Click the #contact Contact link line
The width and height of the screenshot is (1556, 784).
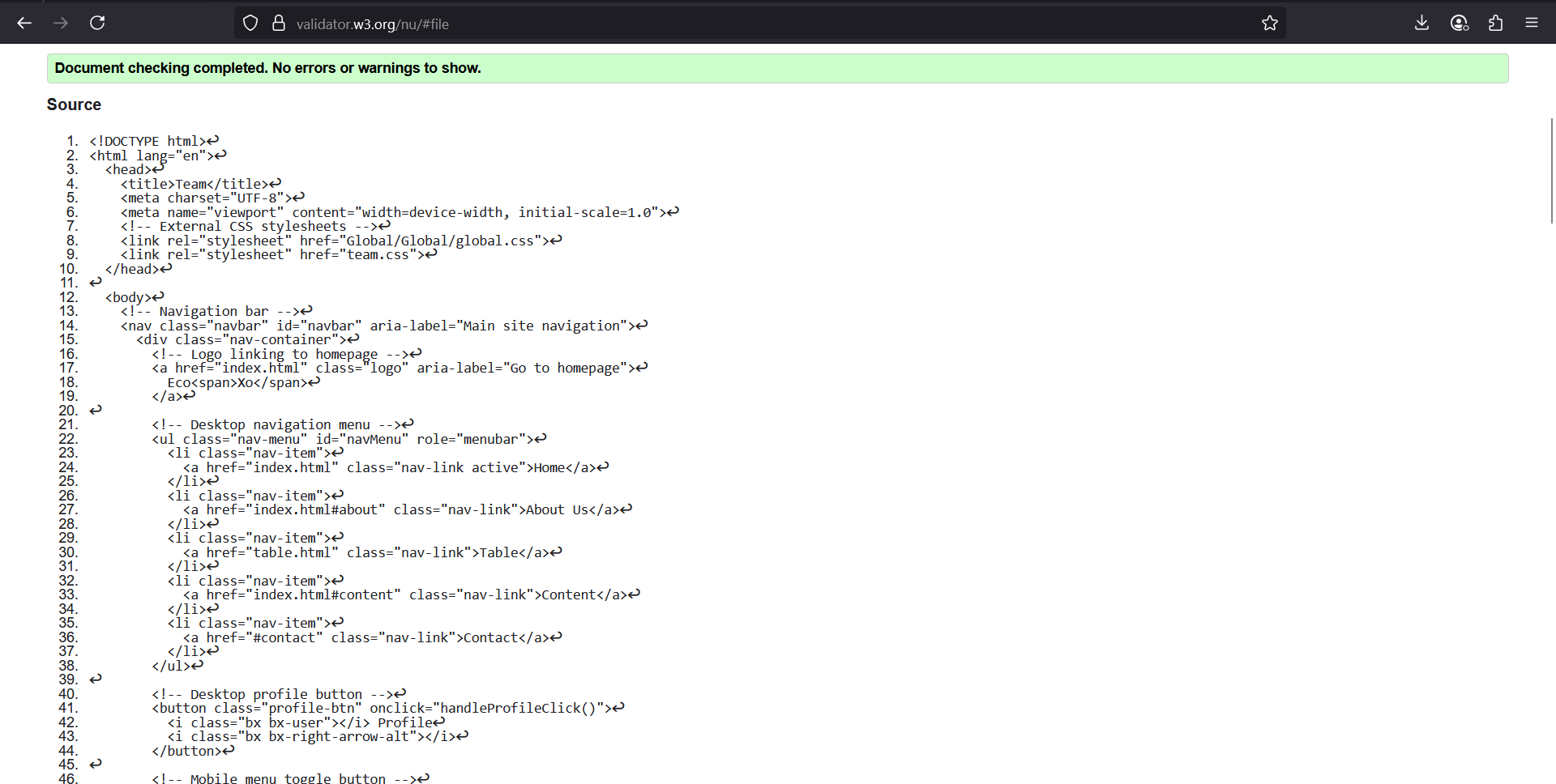click(x=372, y=637)
